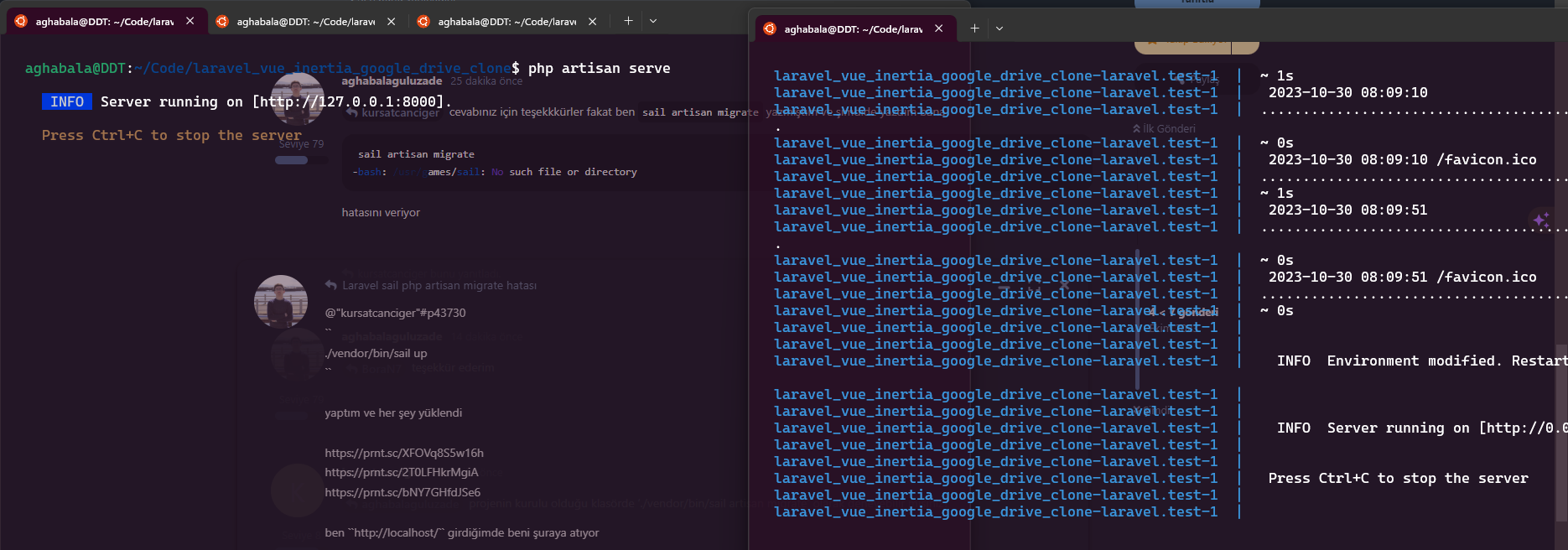
Task: Open https://prnt.sc/bNY7GHfdJSe6 link in forum behind
Action: click(x=403, y=492)
